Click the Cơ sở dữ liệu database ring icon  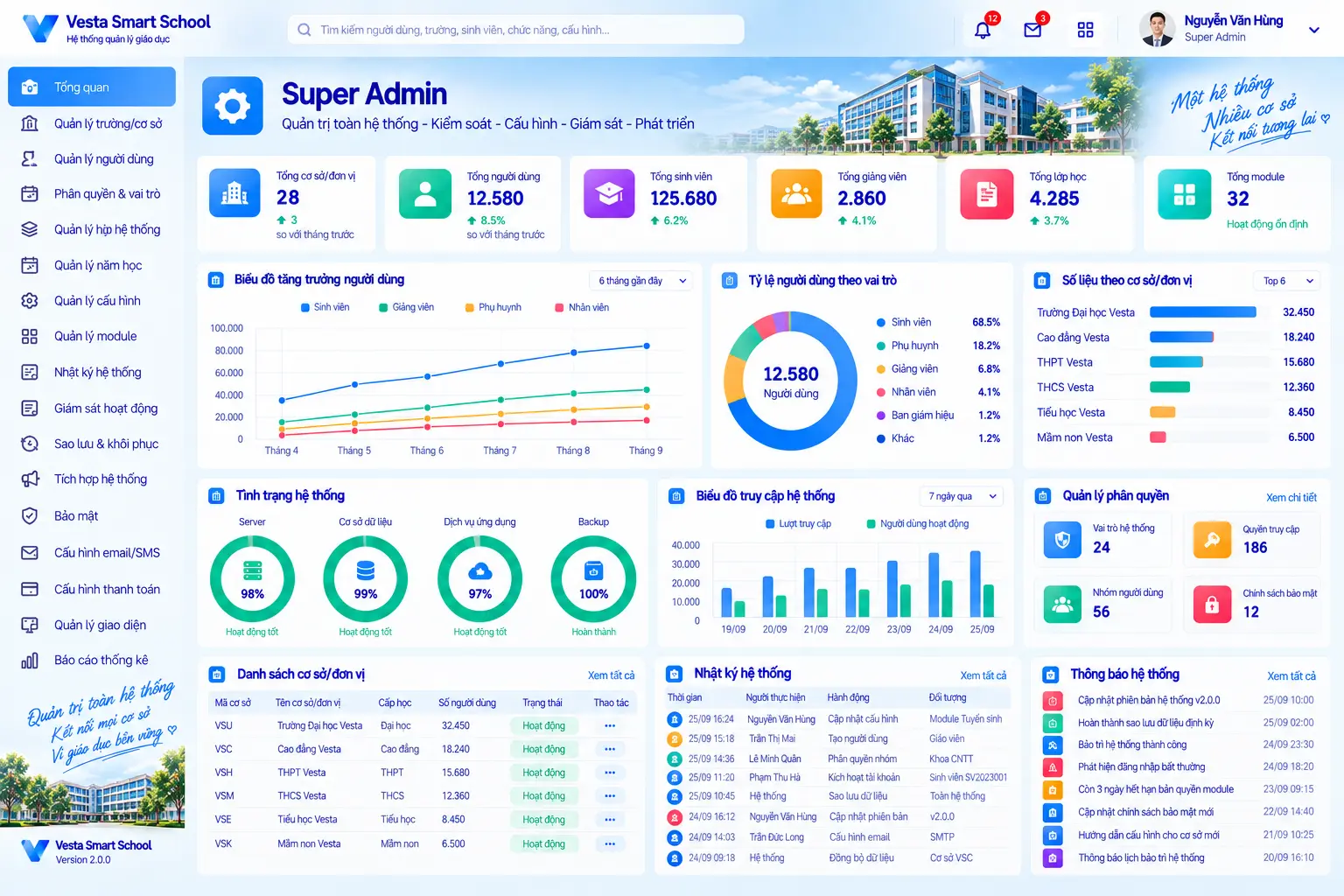(366, 578)
